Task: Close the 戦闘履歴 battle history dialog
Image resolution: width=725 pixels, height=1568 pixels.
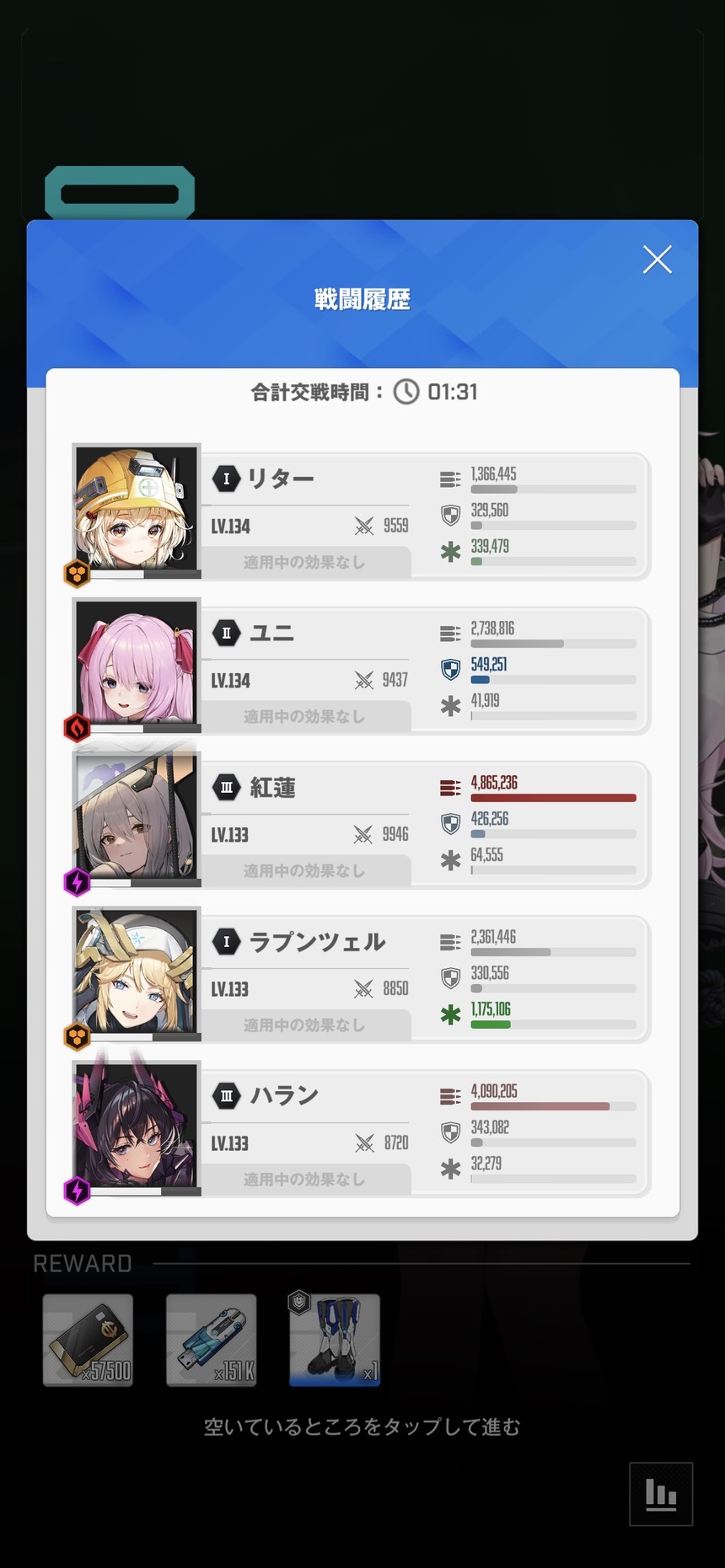Action: click(657, 260)
